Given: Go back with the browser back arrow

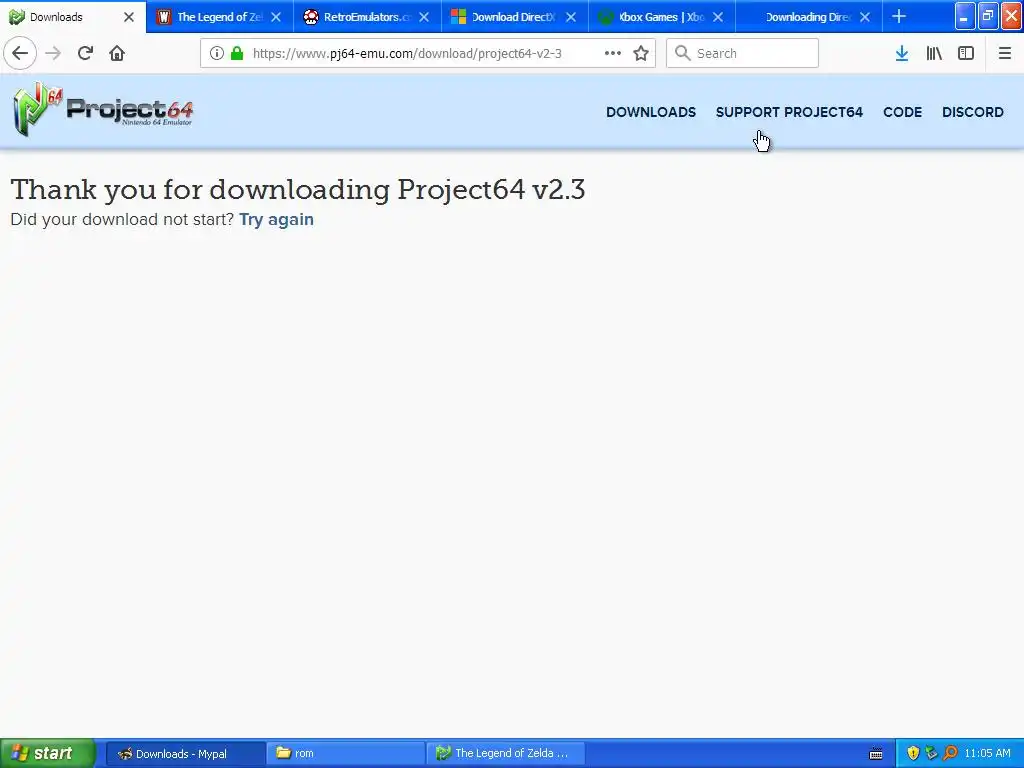Looking at the screenshot, I should coord(20,53).
